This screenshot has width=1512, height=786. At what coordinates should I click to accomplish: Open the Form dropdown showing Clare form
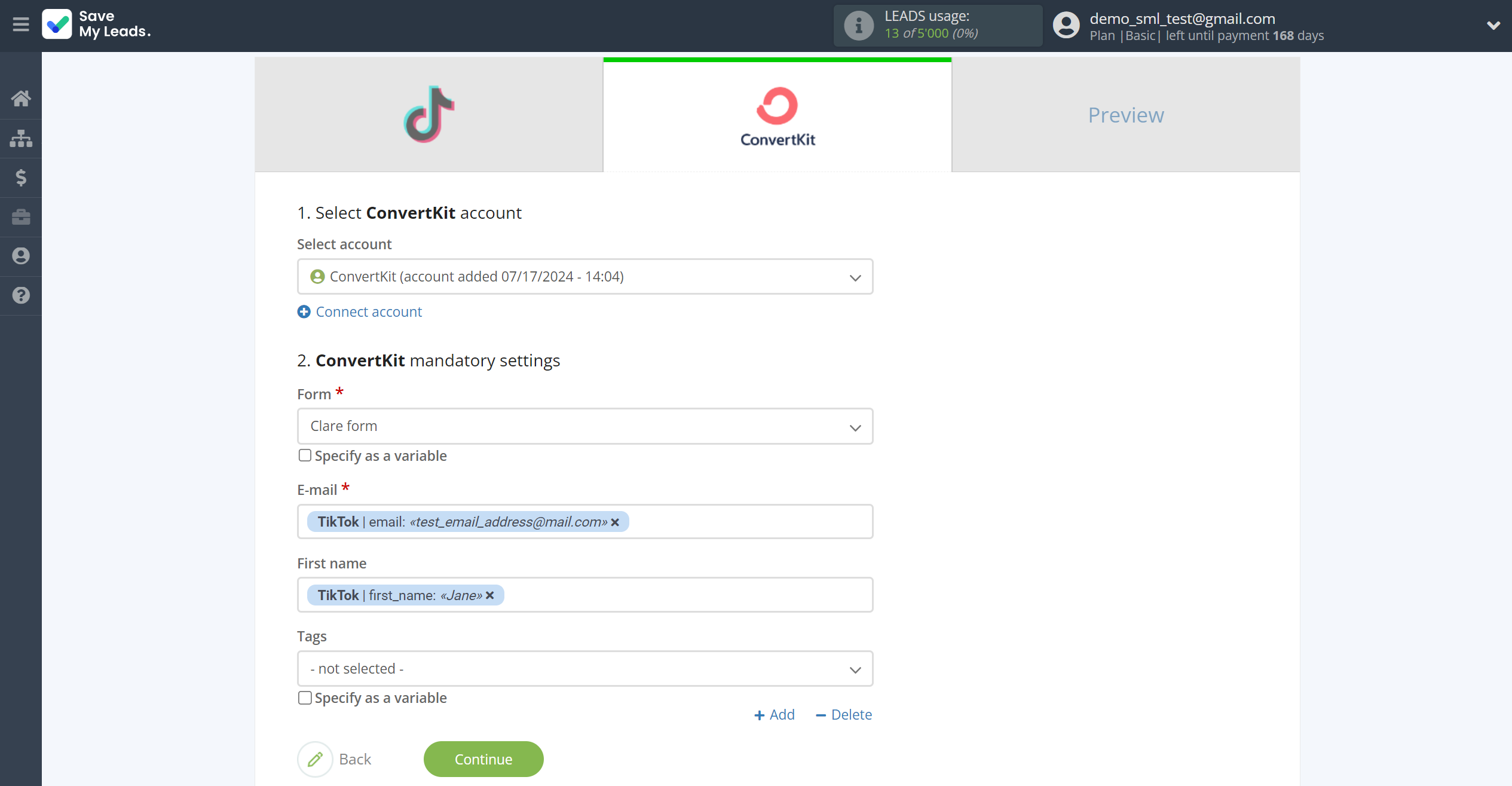click(x=585, y=426)
